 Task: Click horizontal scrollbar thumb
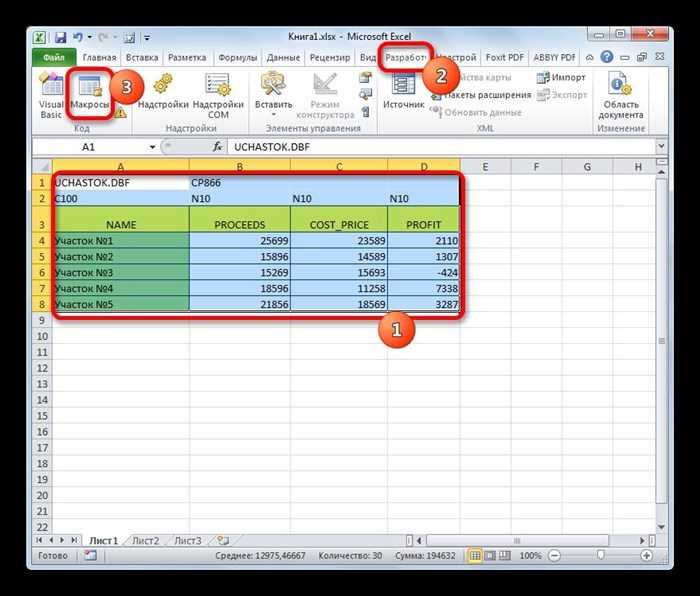tap(517, 541)
